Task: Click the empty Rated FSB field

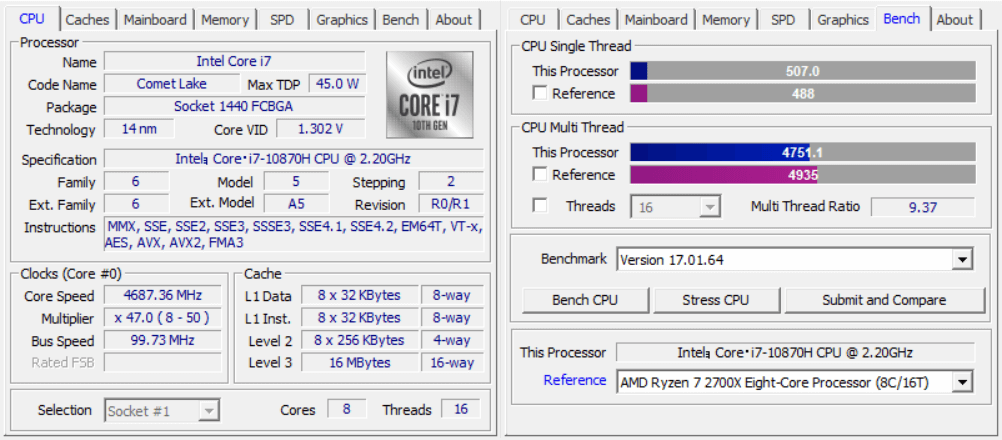Action: point(163,362)
